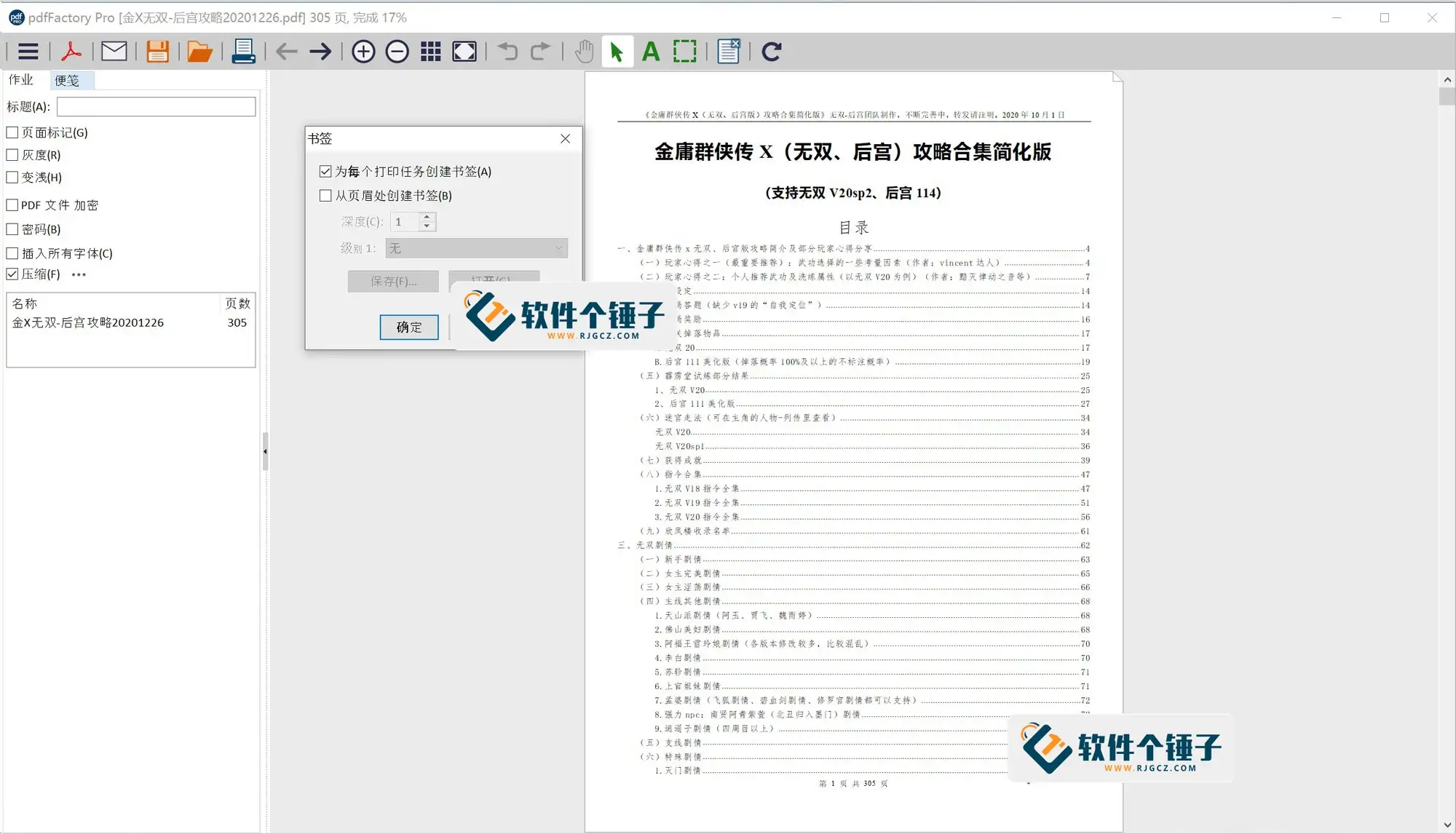Click the document title 金庸群侠传 X
Viewport: 1456px width, 834px height.
click(x=852, y=152)
